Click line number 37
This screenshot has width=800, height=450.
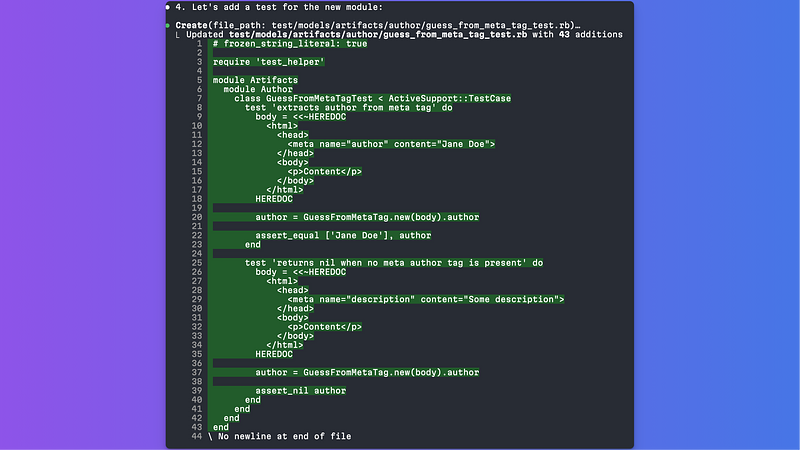coord(196,372)
